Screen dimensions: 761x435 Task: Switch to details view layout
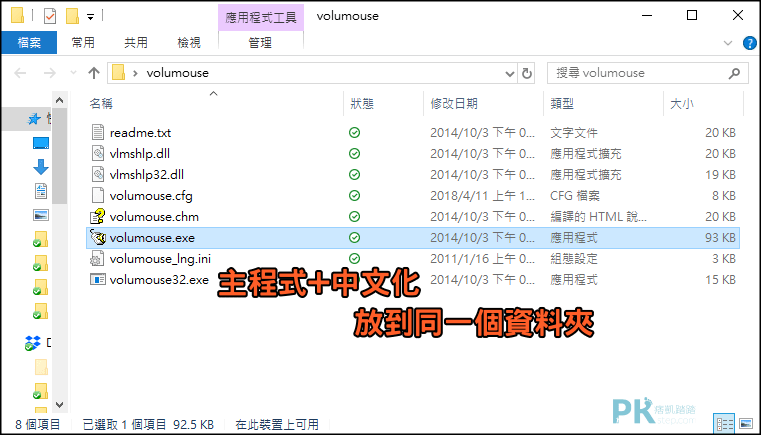pos(723,423)
